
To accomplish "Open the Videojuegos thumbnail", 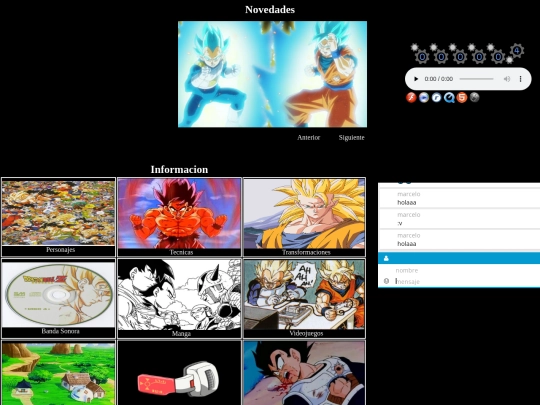I will [x=304, y=294].
